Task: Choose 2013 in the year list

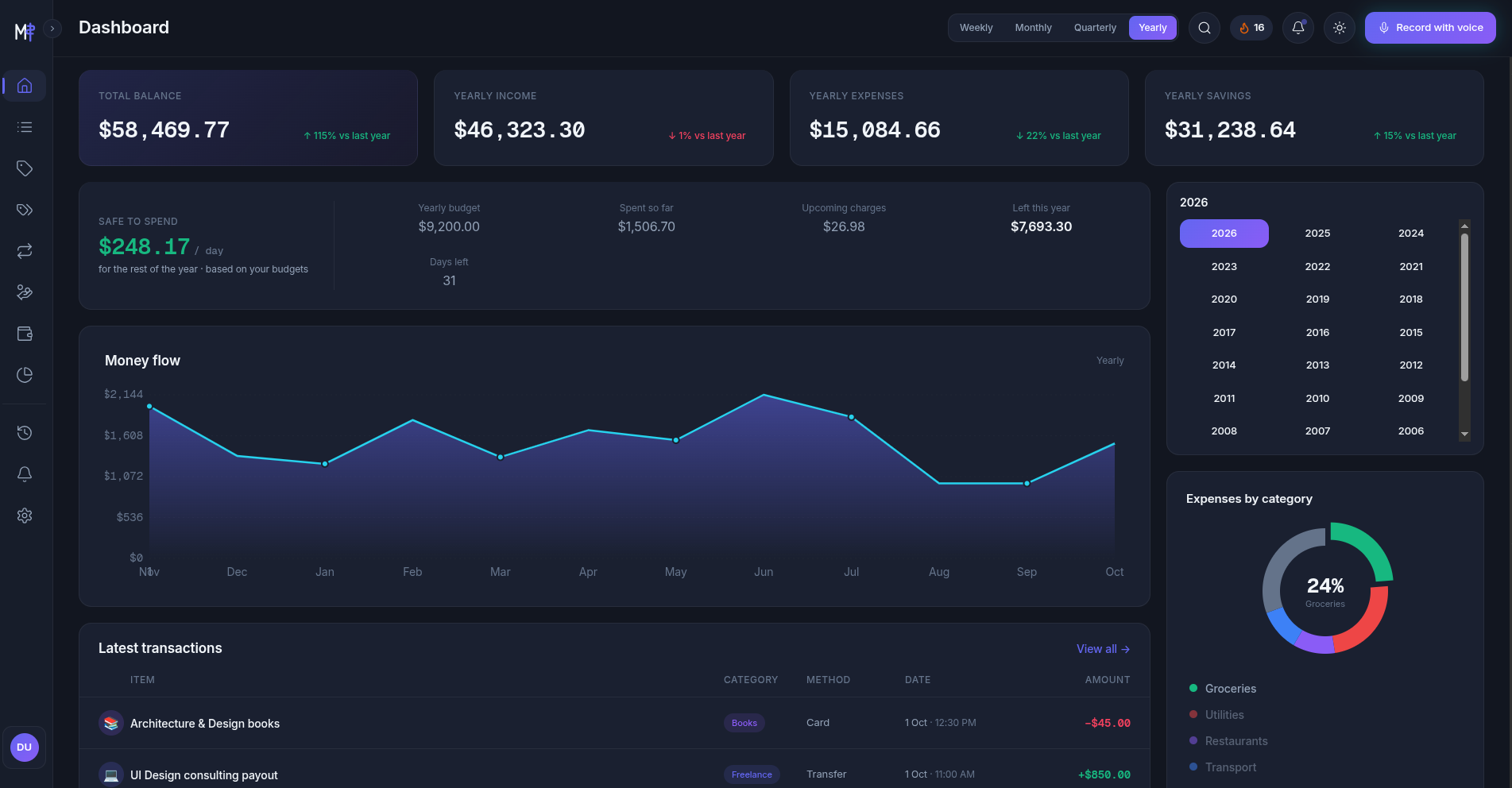Action: [1317, 365]
